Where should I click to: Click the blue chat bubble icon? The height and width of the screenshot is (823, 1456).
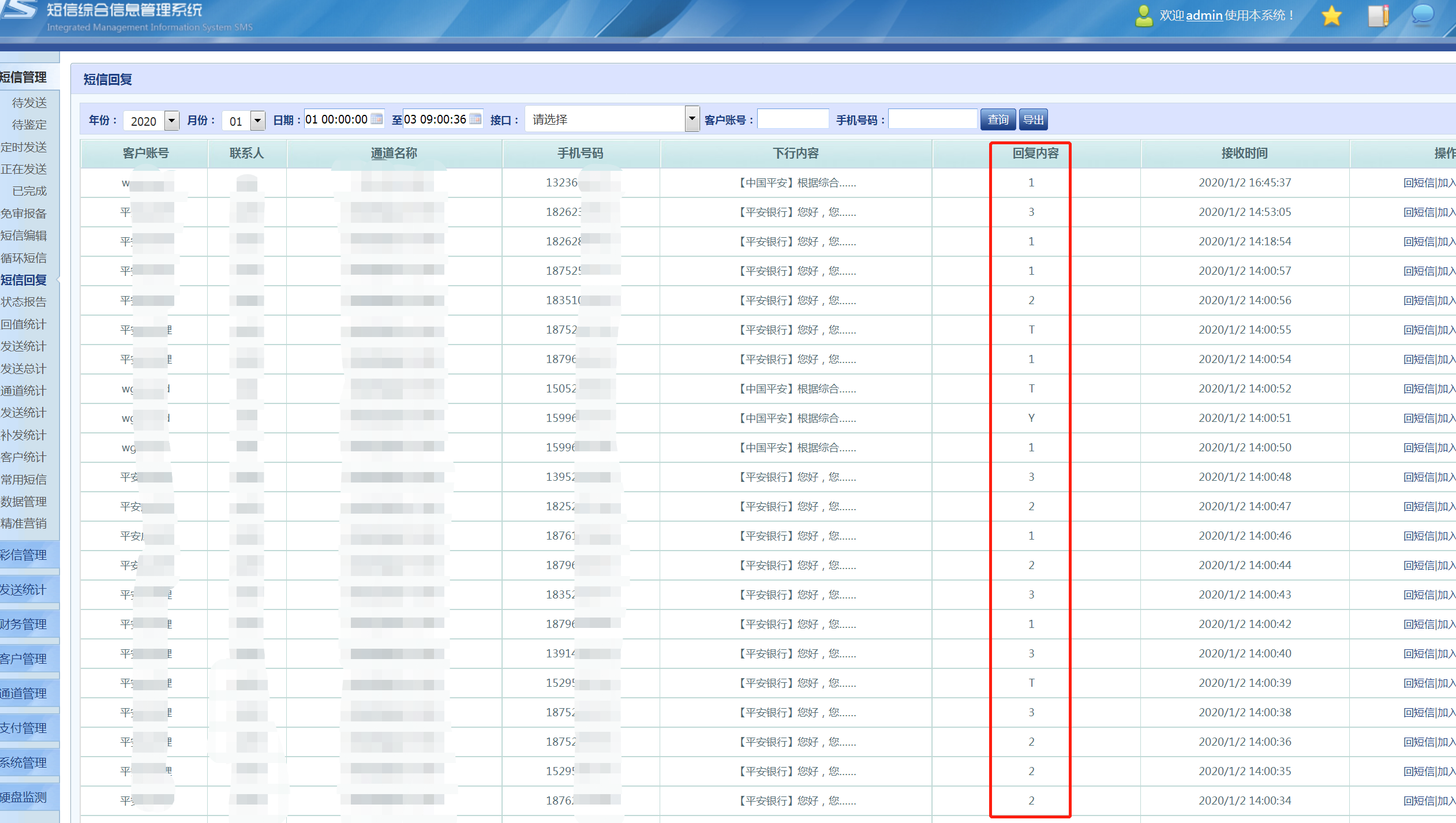[1422, 14]
